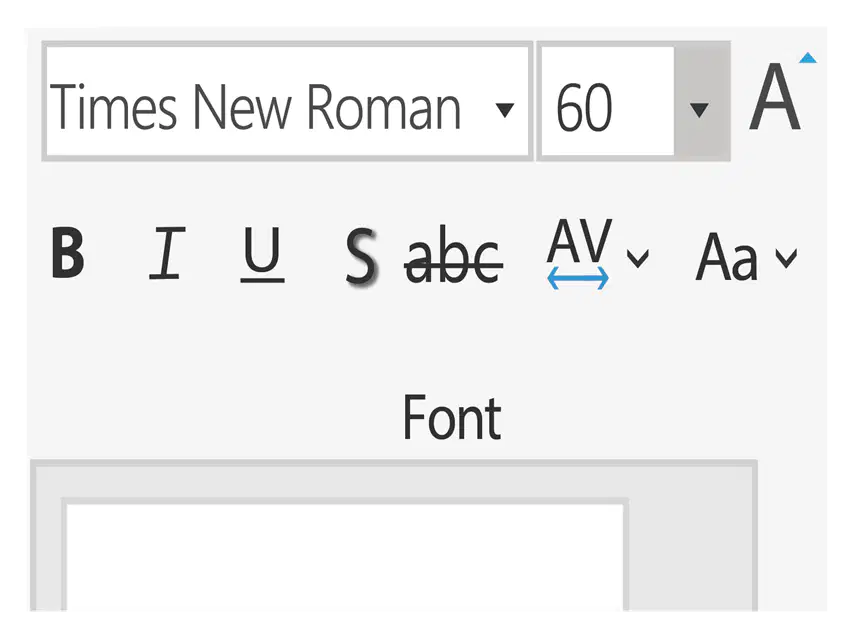Click empty ribbon space left of Font label
This screenshot has width=850, height=635.
200,410
